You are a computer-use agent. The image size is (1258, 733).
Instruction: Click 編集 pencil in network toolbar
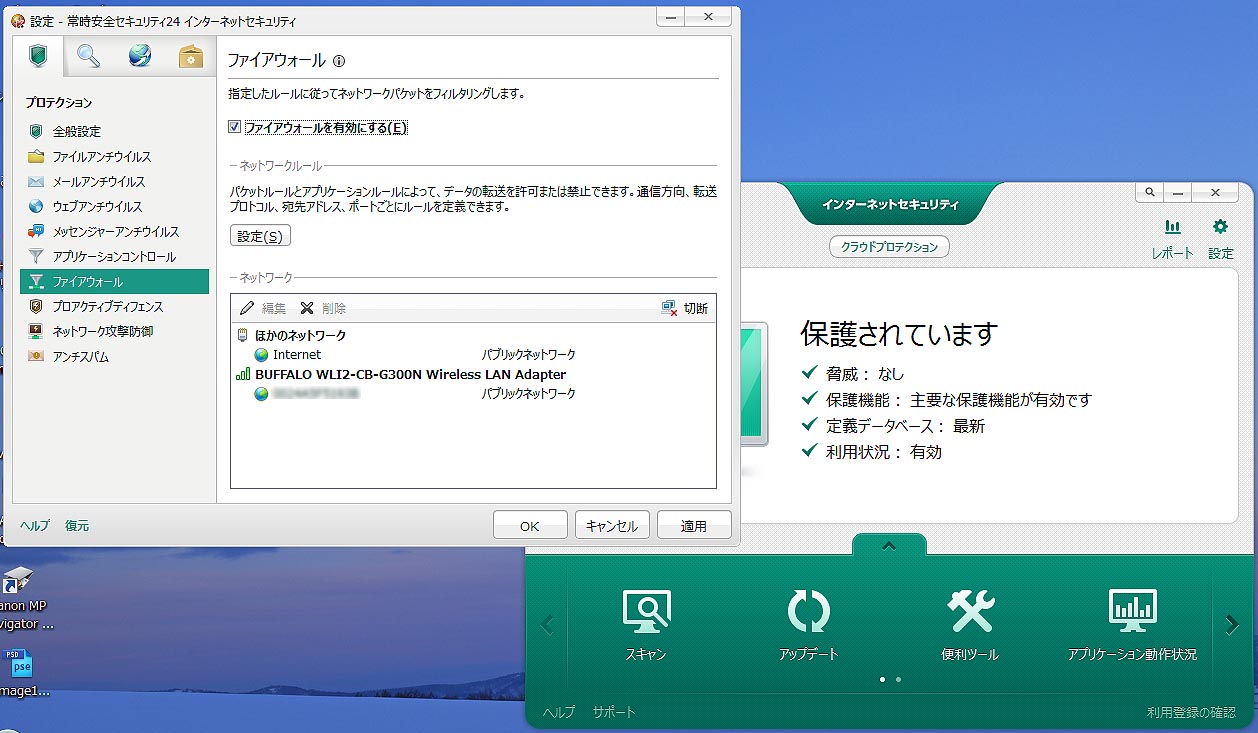[263, 308]
